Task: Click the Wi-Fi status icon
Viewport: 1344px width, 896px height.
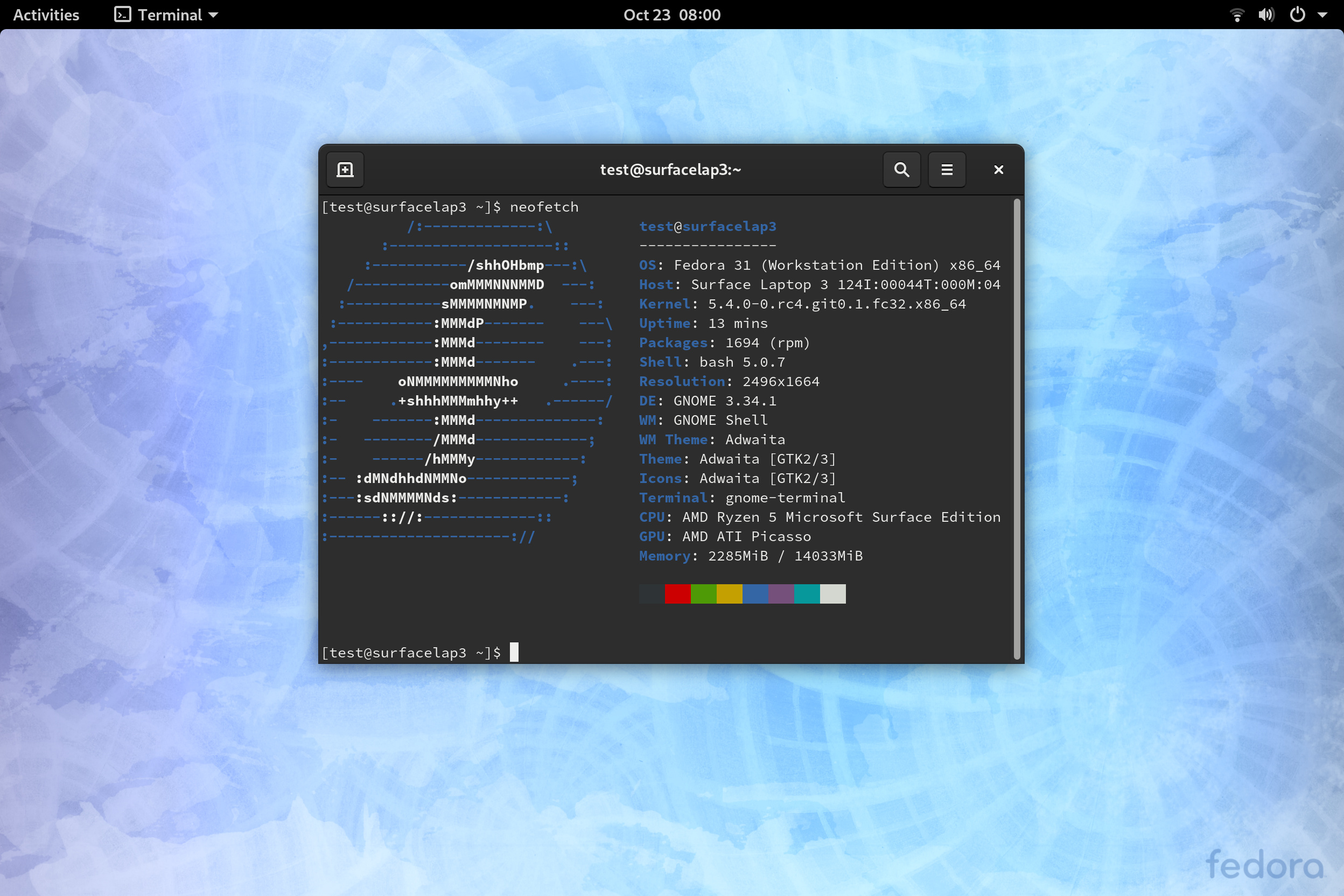Action: coord(1237,15)
